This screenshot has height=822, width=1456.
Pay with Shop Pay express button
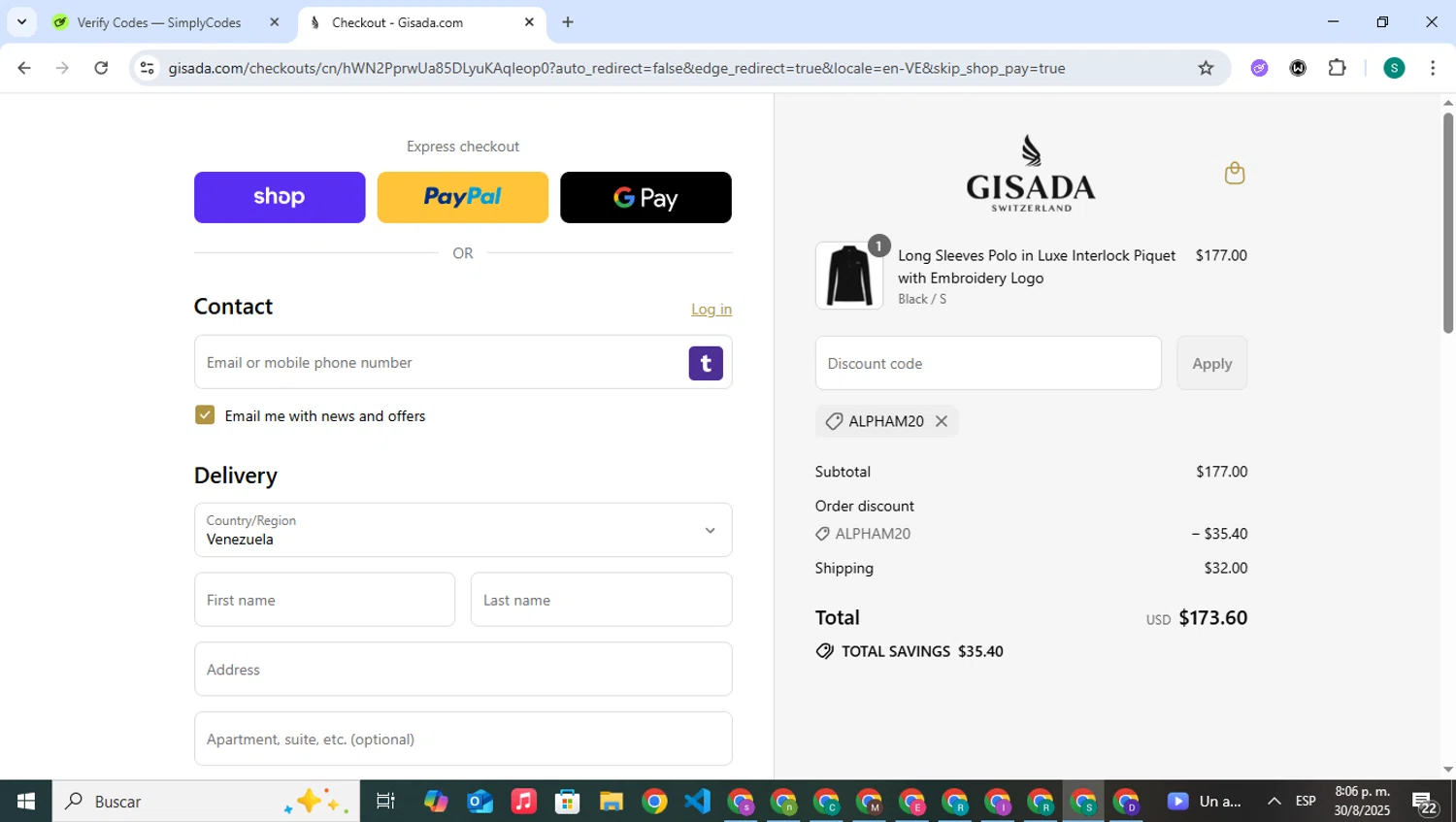(280, 197)
